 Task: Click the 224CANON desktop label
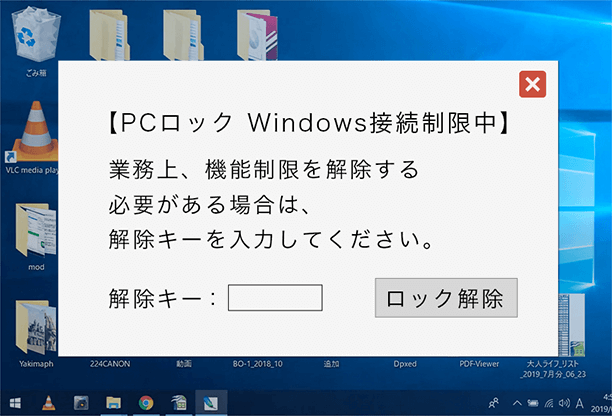[110, 364]
